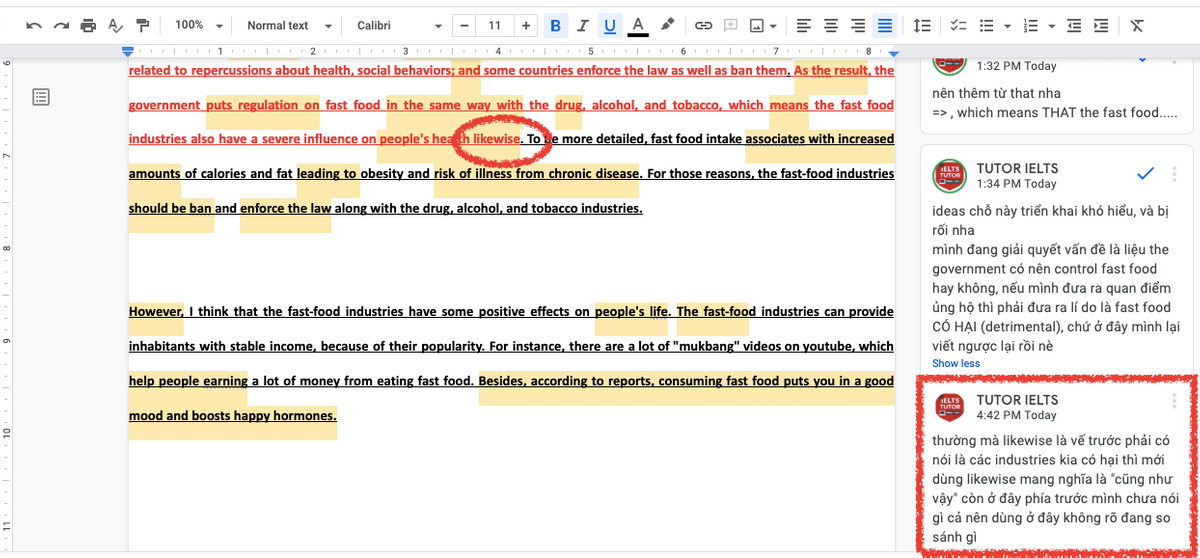Run spelling and grammar check

coord(115,25)
